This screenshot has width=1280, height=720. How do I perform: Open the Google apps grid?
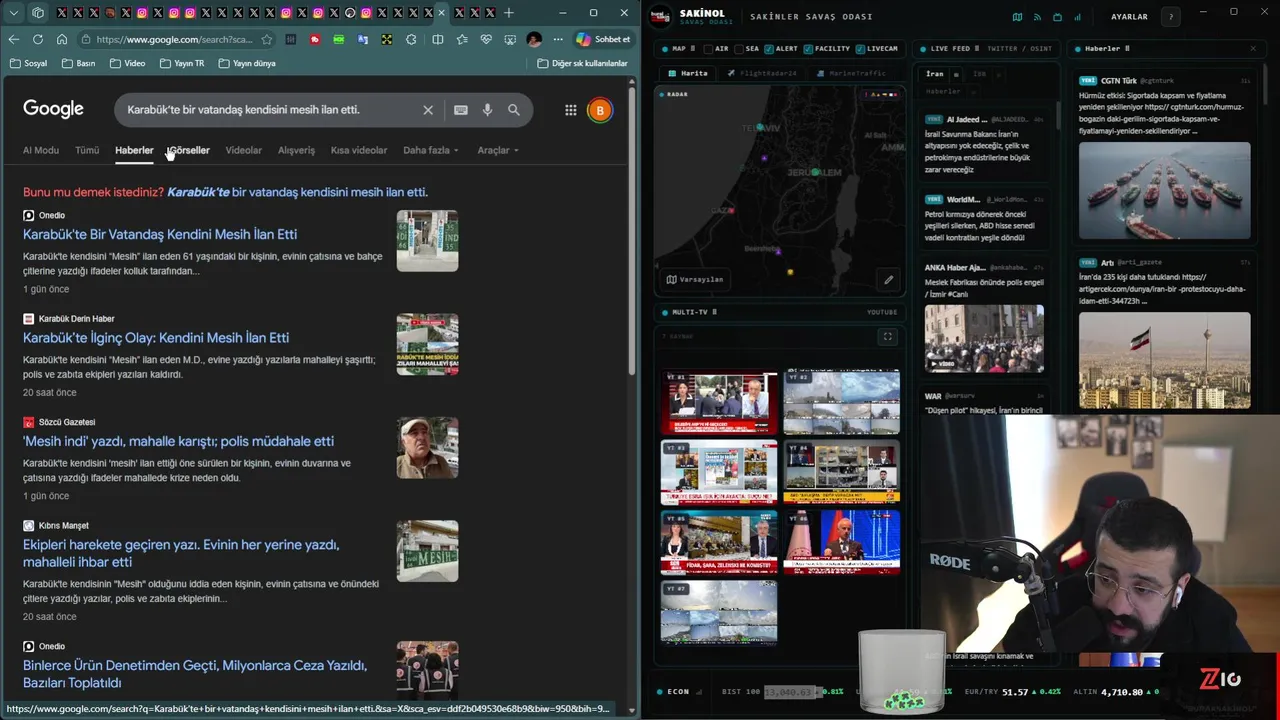click(570, 110)
